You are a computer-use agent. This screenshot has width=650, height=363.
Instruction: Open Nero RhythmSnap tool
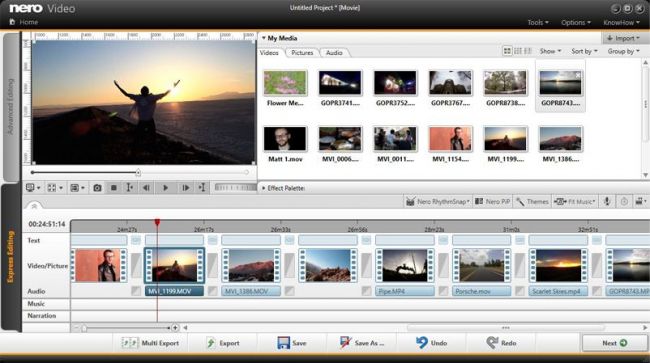438,201
